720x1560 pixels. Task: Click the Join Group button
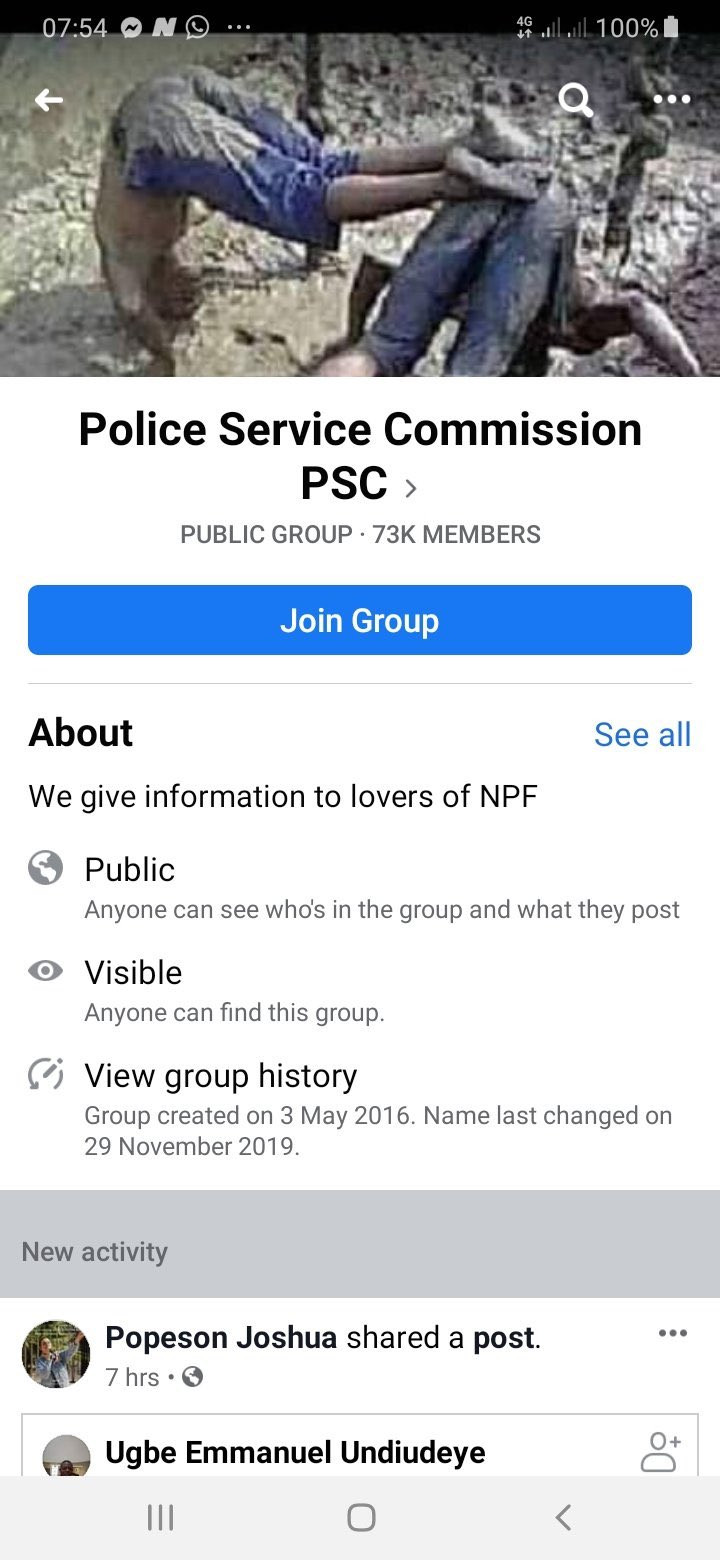(x=360, y=620)
